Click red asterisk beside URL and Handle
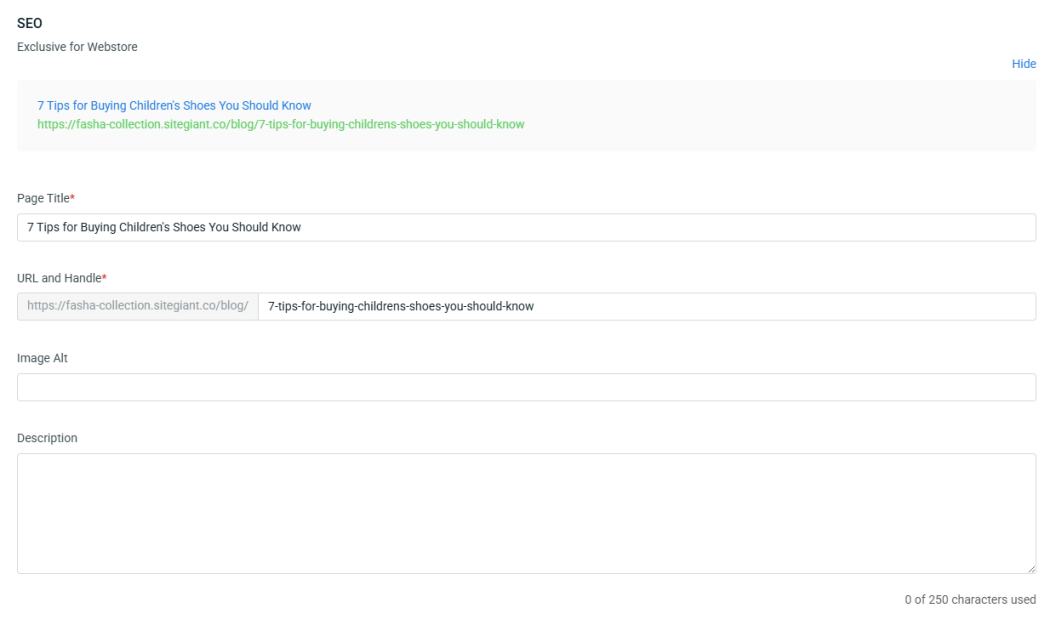Image resolution: width=1056 pixels, height=625 pixels. click(x=104, y=278)
